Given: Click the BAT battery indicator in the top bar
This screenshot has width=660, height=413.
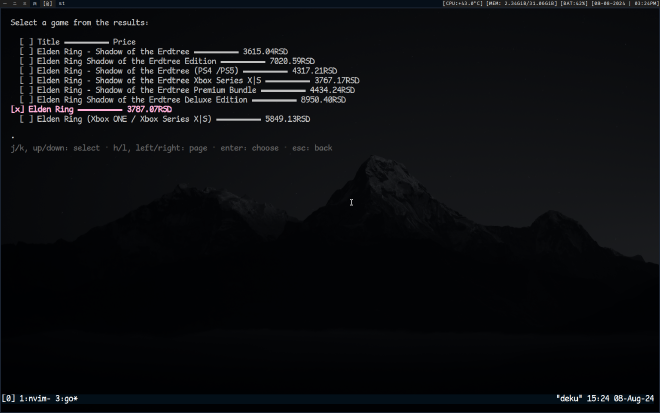Looking at the screenshot, I should pyautogui.click(x=574, y=3).
